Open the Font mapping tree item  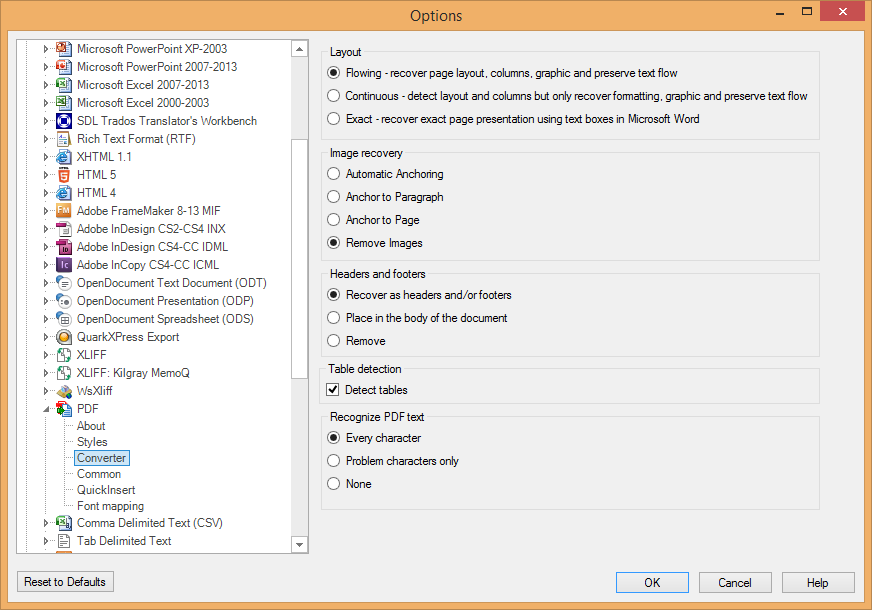click(x=110, y=506)
